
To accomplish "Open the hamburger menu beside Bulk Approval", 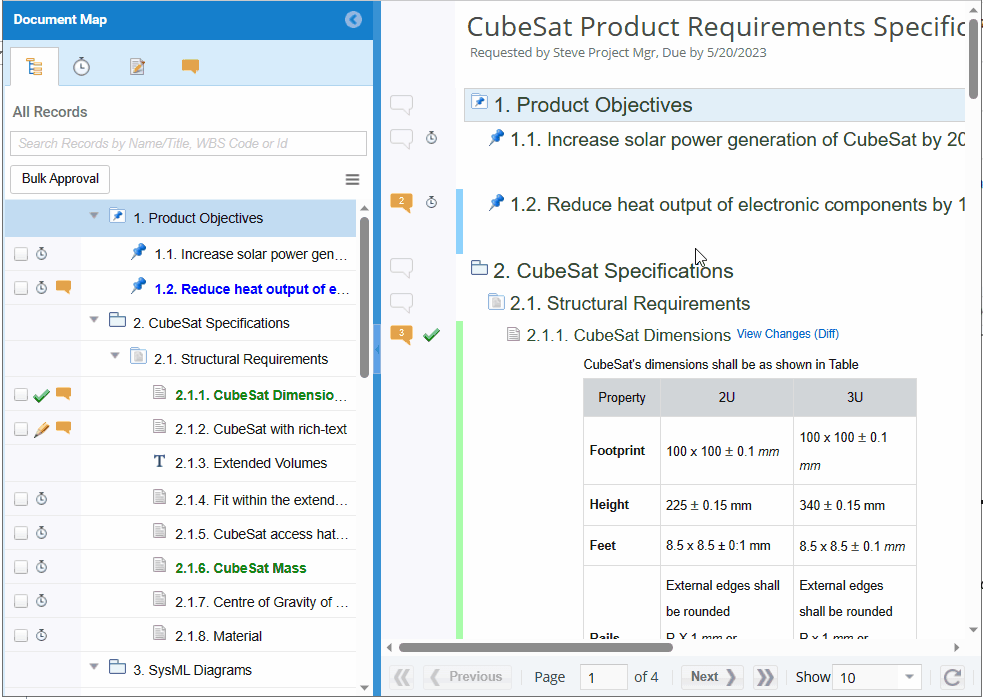I will tap(352, 180).
